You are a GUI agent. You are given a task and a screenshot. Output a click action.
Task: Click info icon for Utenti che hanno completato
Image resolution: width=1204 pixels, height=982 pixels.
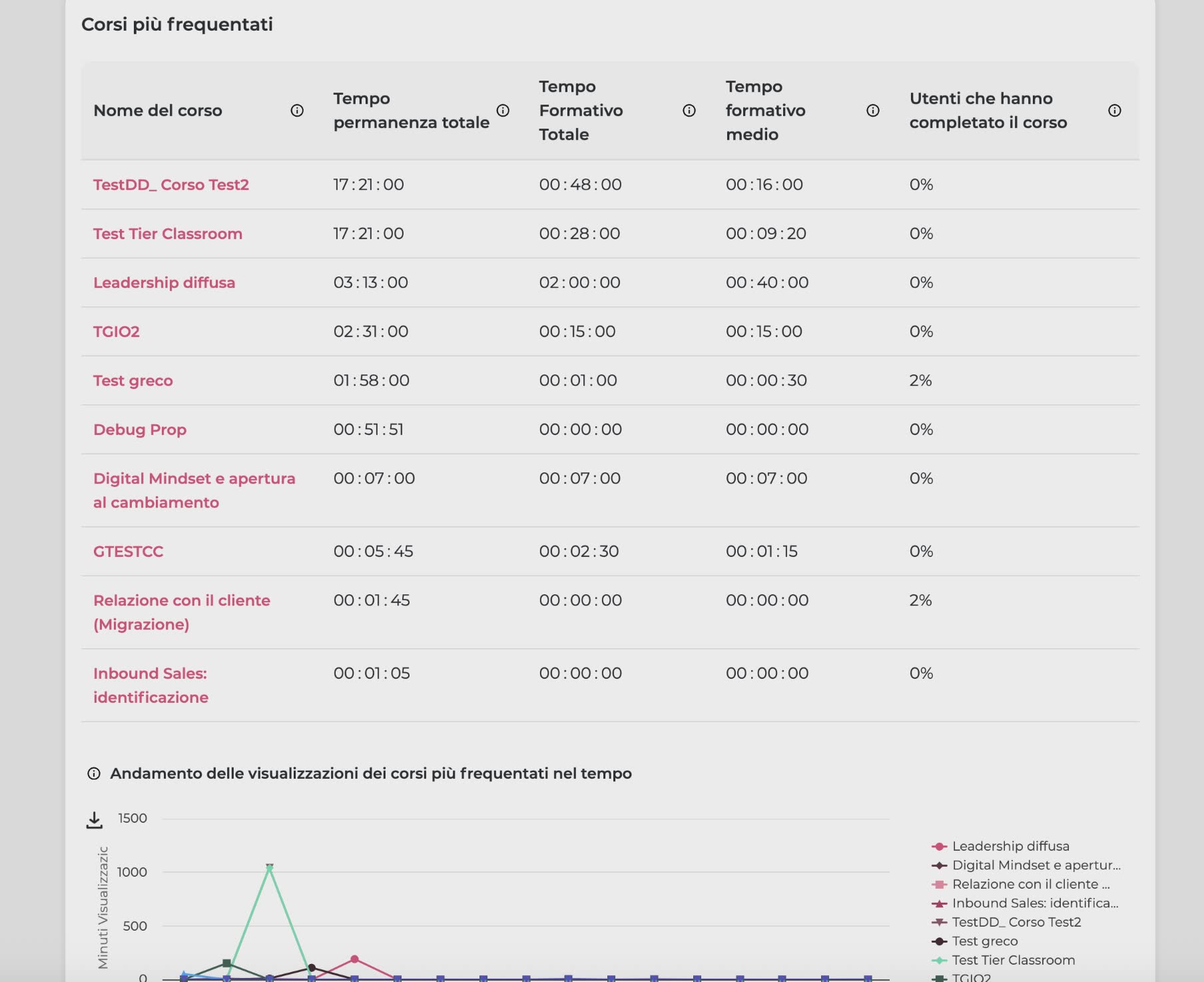pos(1114,111)
